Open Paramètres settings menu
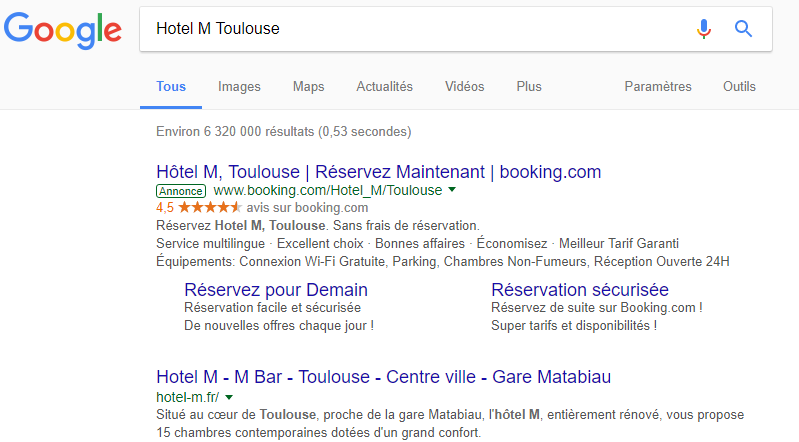The image size is (799, 442). click(658, 87)
